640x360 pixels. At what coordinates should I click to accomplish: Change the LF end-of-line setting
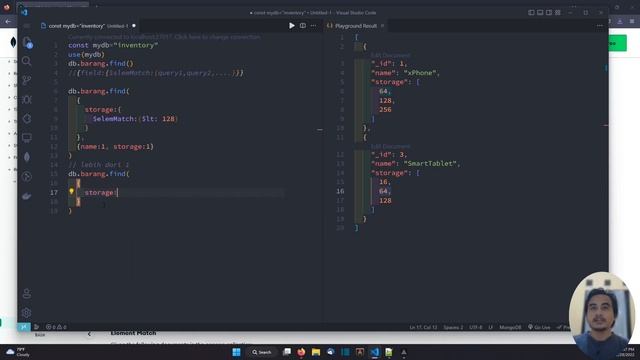[x=491, y=327]
